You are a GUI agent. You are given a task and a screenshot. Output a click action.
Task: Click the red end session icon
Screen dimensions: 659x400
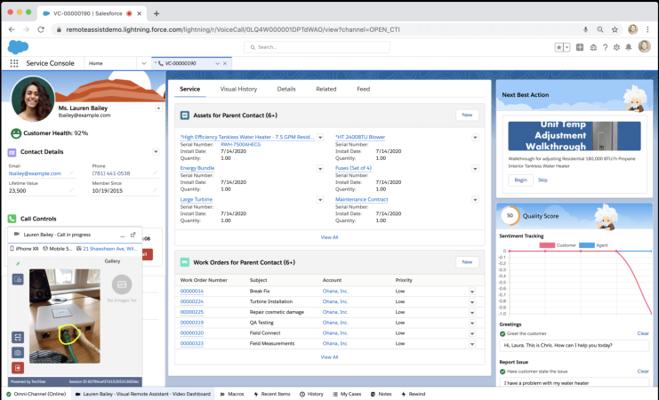(x=18, y=368)
